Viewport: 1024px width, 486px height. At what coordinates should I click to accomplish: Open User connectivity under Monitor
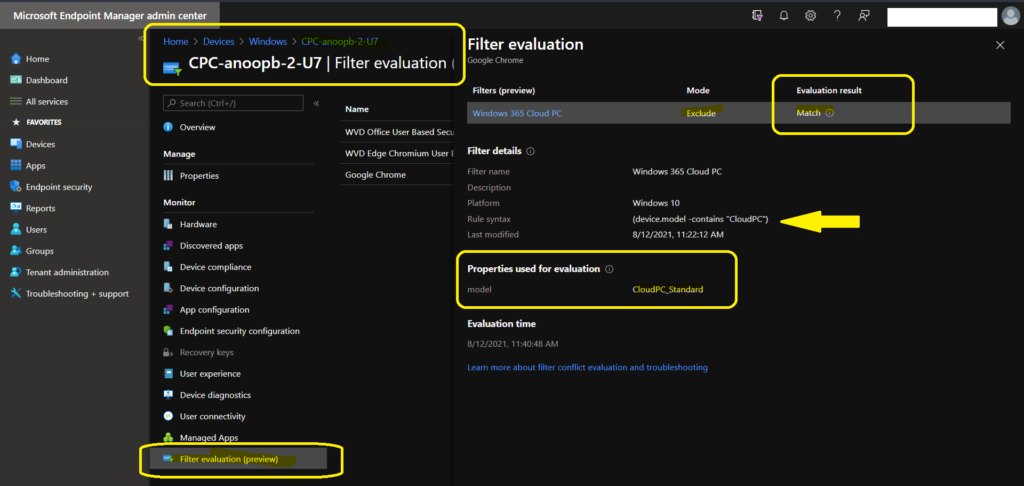pyautogui.click(x=212, y=416)
